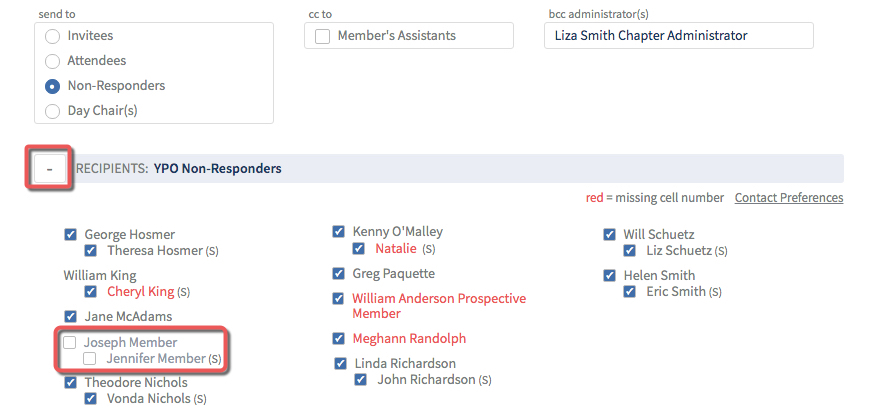The height and width of the screenshot is (418, 877).
Task: Uncheck George Hosmer recipient
Action: point(70,234)
